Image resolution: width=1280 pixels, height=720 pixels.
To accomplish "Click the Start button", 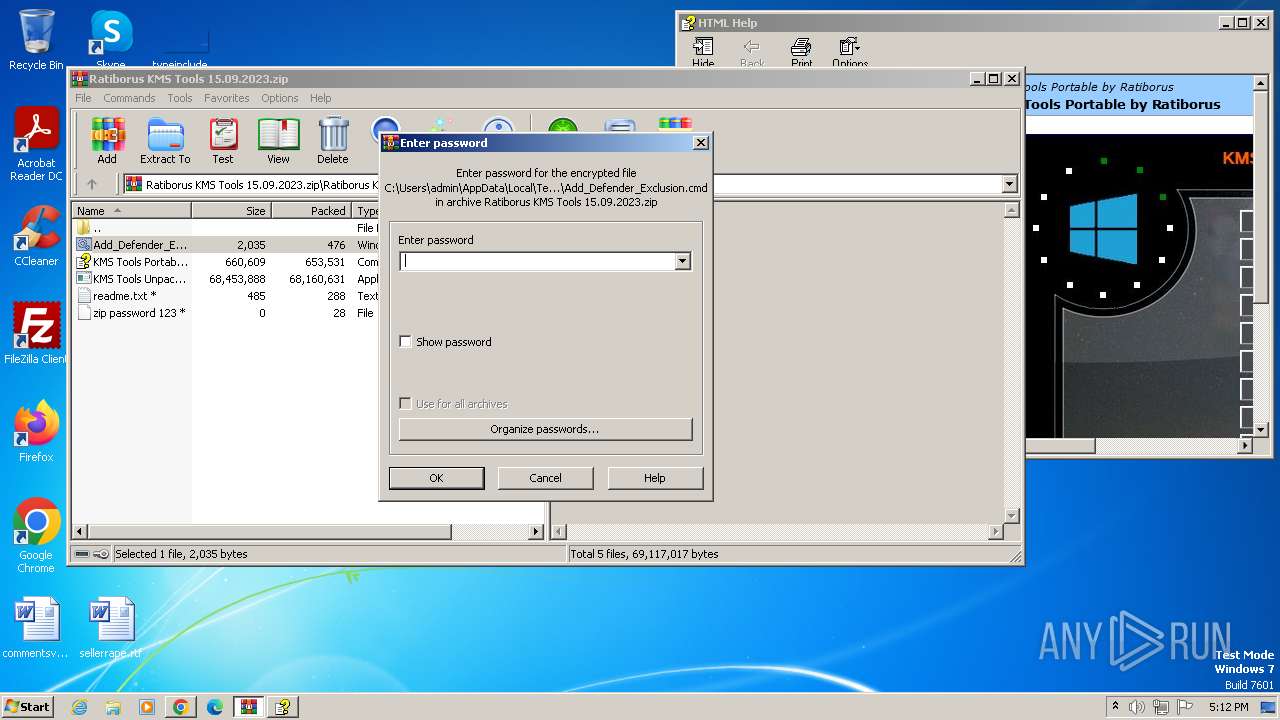I will (27, 707).
